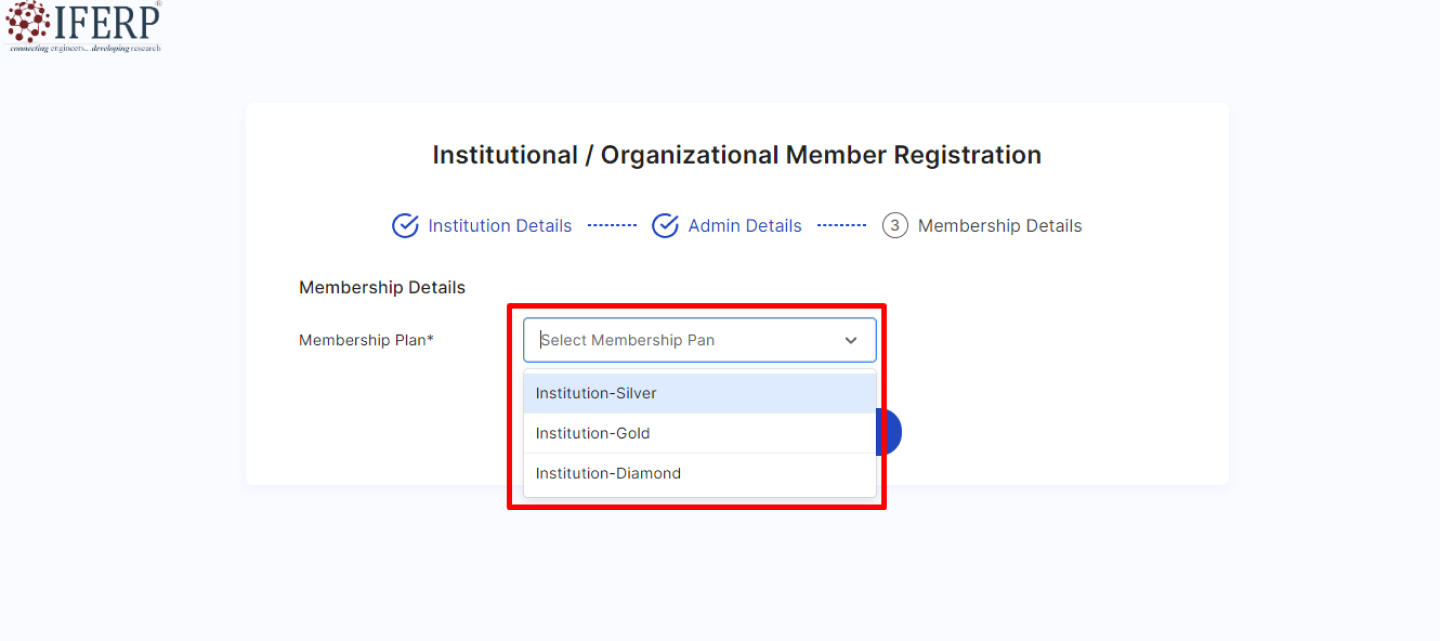Image resolution: width=1440 pixels, height=641 pixels.
Task: Click the chevron on the membership plan dropdown
Action: (851, 340)
